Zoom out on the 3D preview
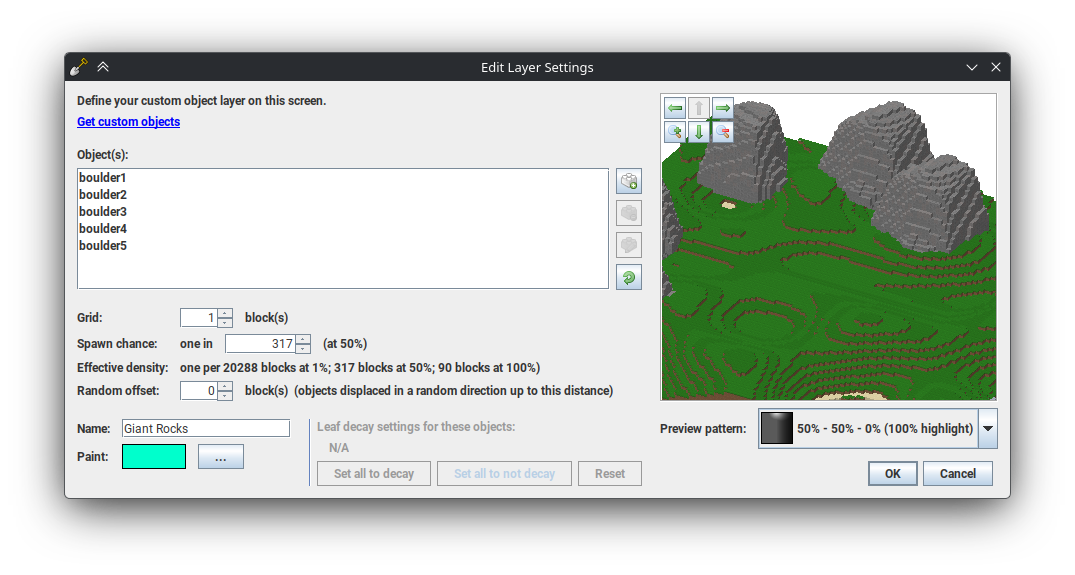This screenshot has width=1075, height=575. [x=722, y=132]
